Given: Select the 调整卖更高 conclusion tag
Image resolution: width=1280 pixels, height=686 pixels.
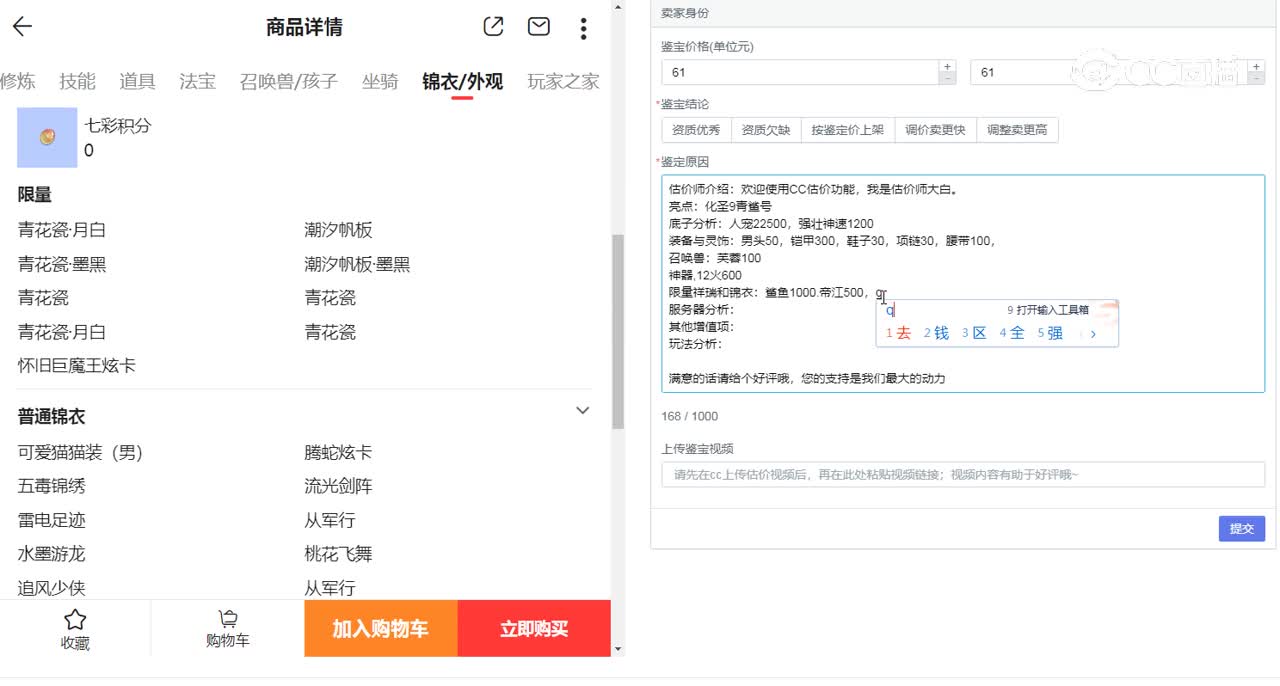Looking at the screenshot, I should (x=1018, y=129).
